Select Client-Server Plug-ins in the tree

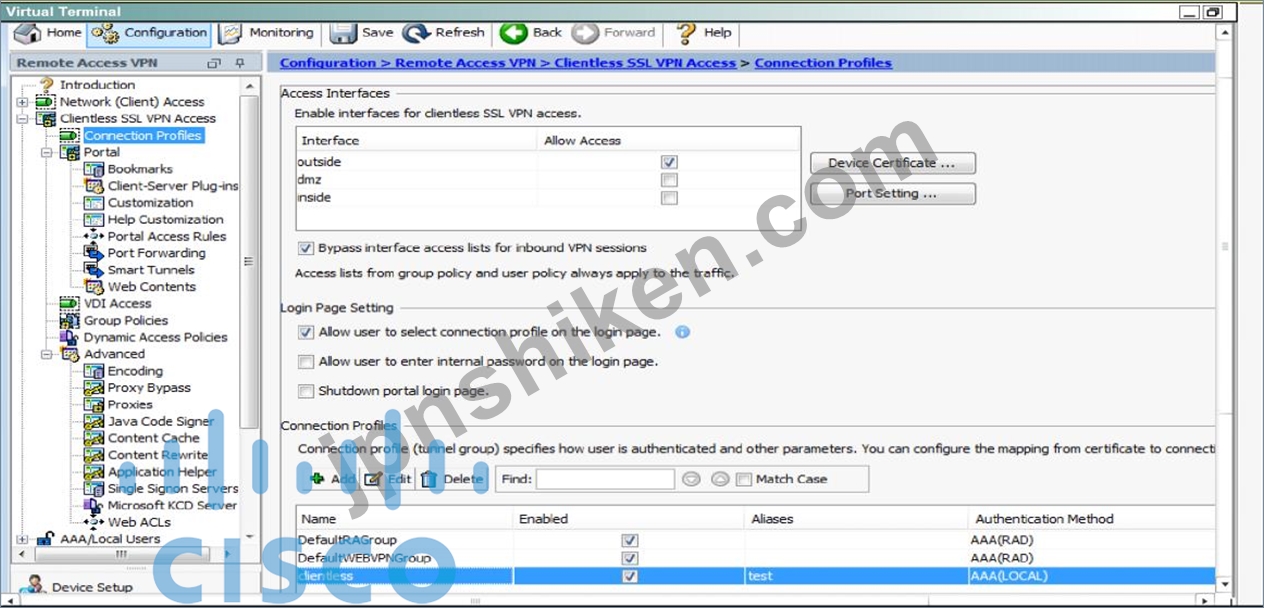click(x=173, y=186)
